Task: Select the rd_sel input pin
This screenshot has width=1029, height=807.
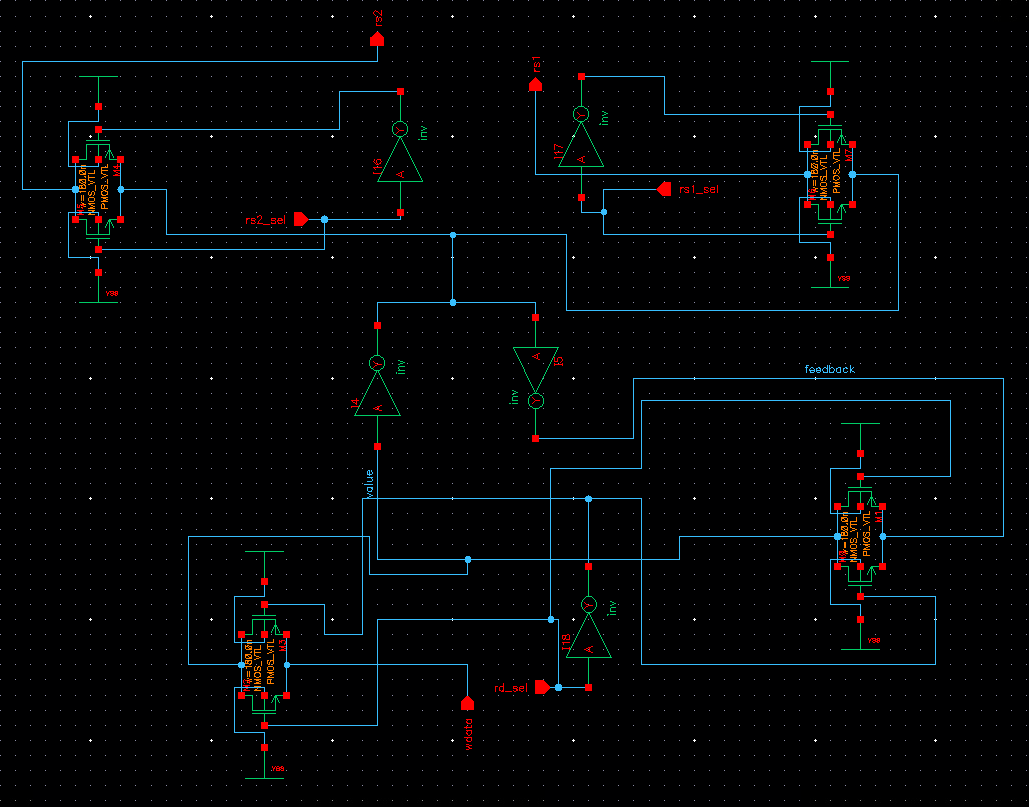Action: [x=543, y=687]
